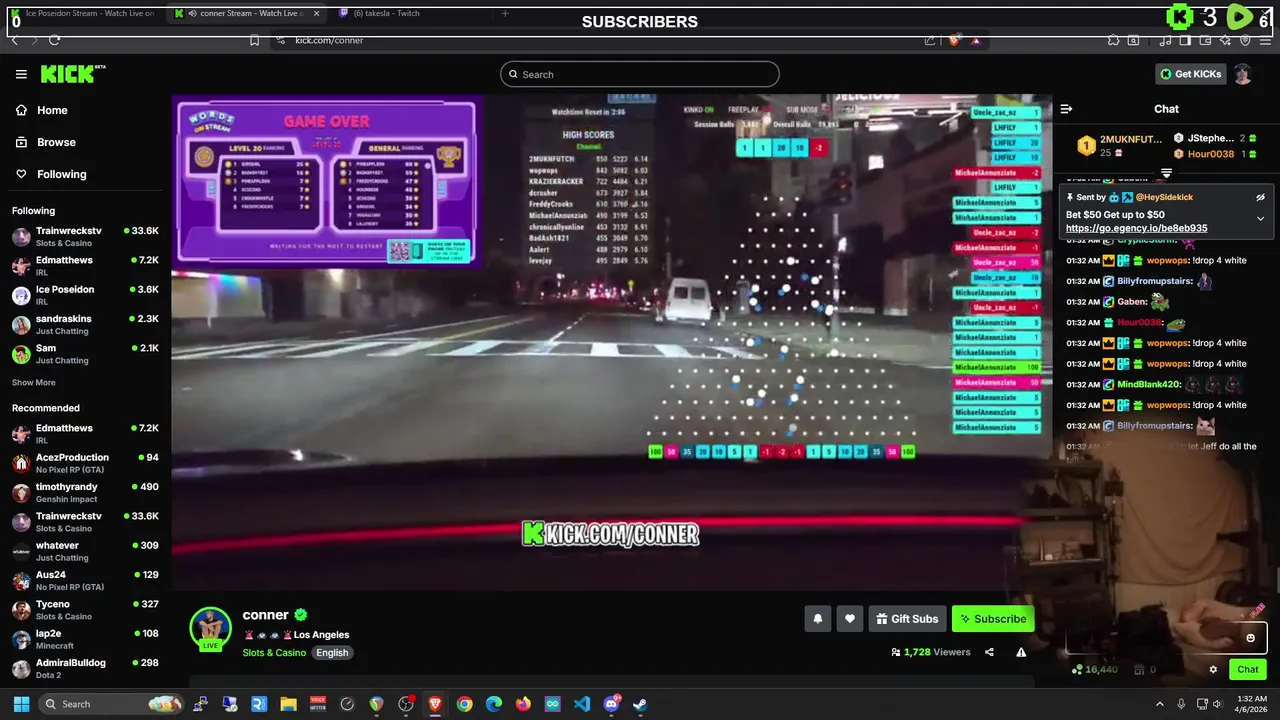Open the go.egency.io pinned link
Viewport: 1280px width, 720px height.
(1136, 228)
